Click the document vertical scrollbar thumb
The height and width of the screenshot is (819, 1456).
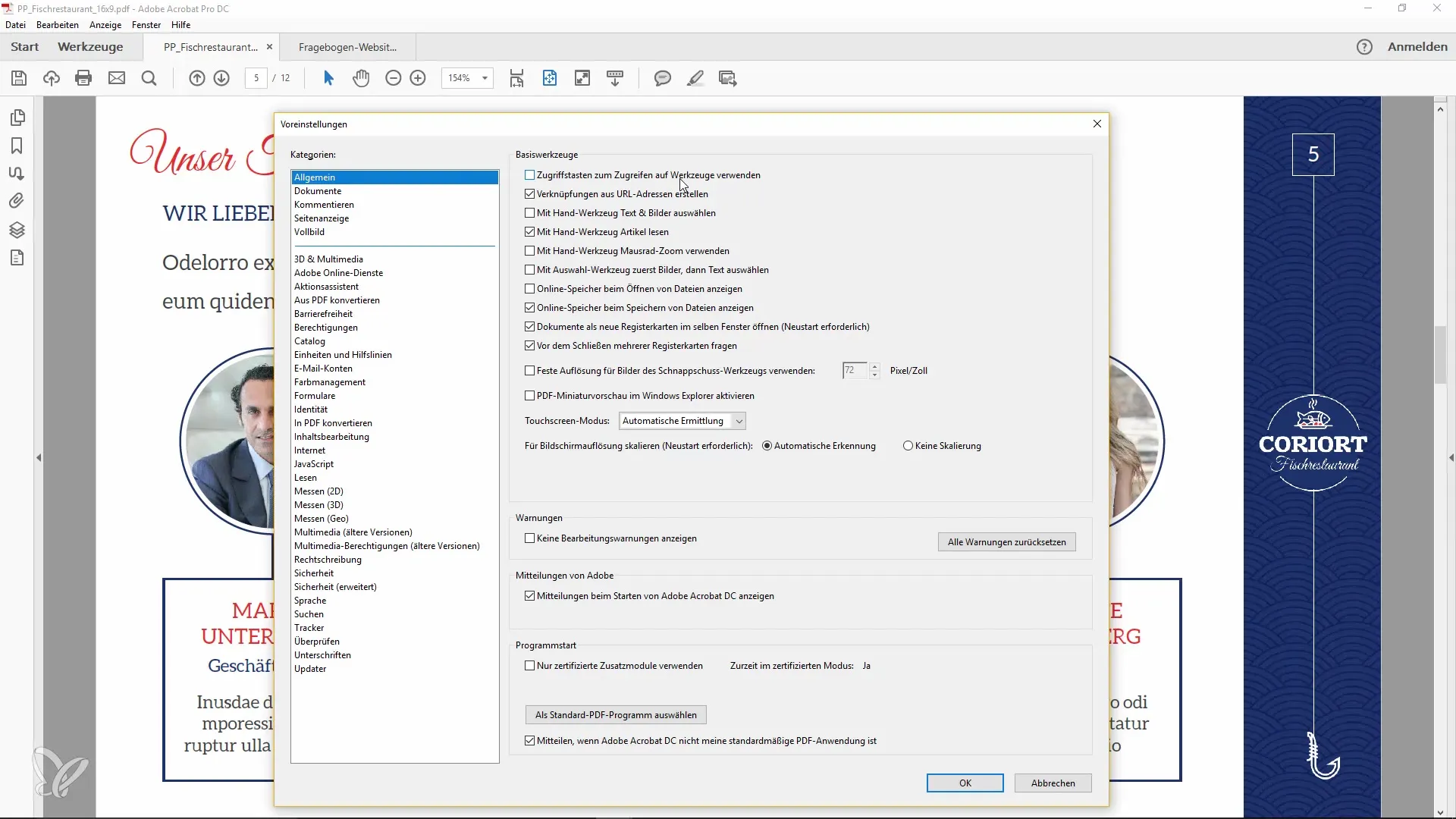tap(1440, 355)
